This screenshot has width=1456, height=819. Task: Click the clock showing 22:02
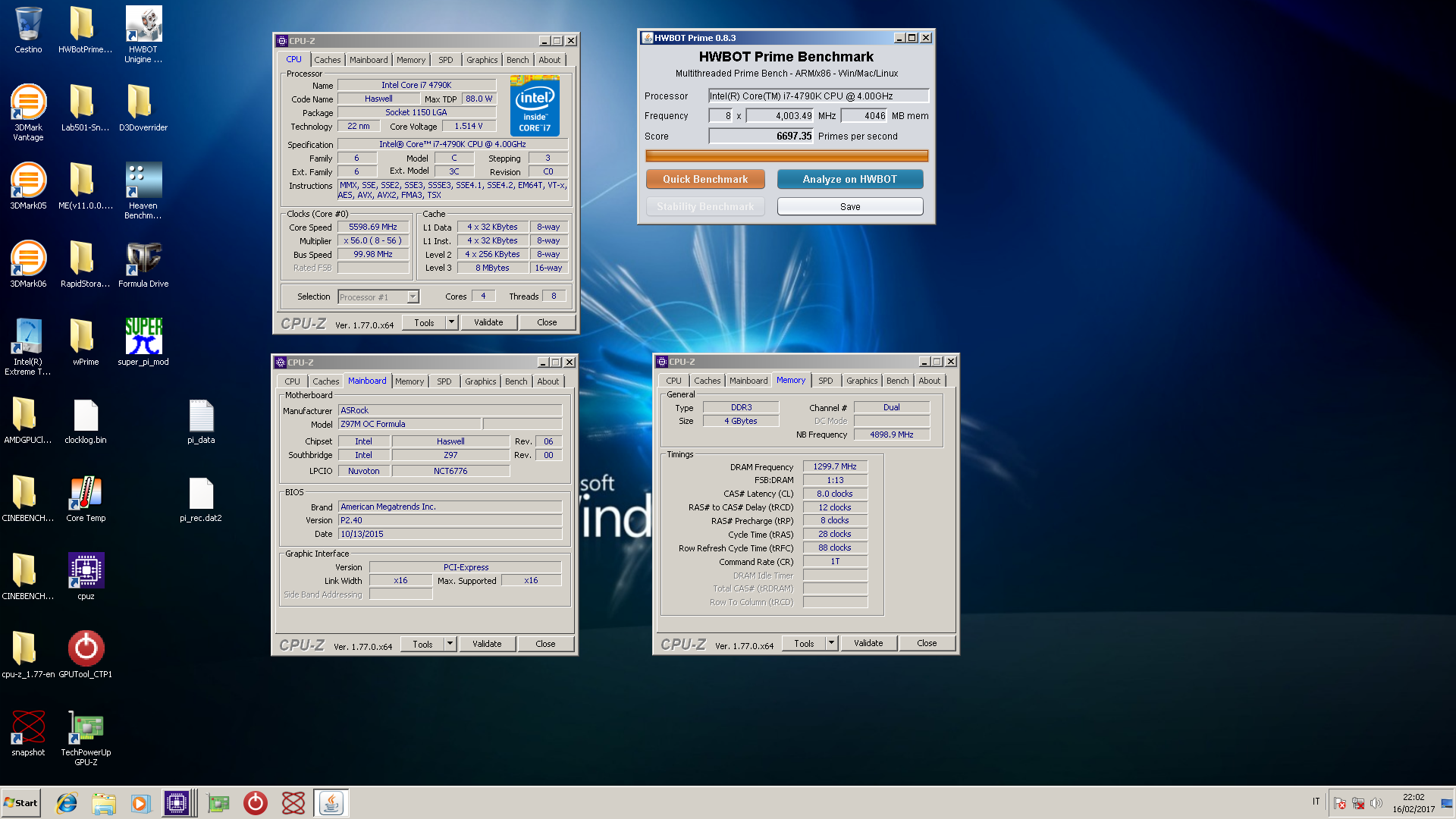1414,797
